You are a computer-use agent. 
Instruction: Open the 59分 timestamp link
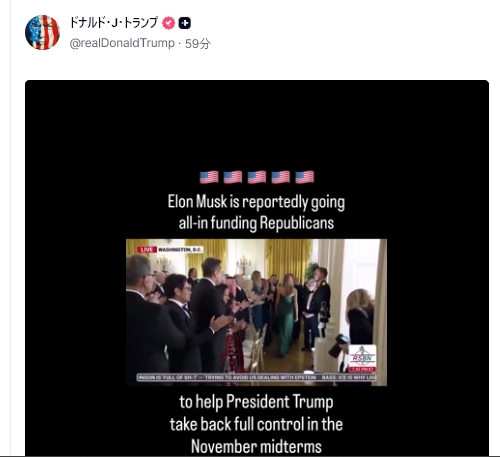(x=198, y=43)
